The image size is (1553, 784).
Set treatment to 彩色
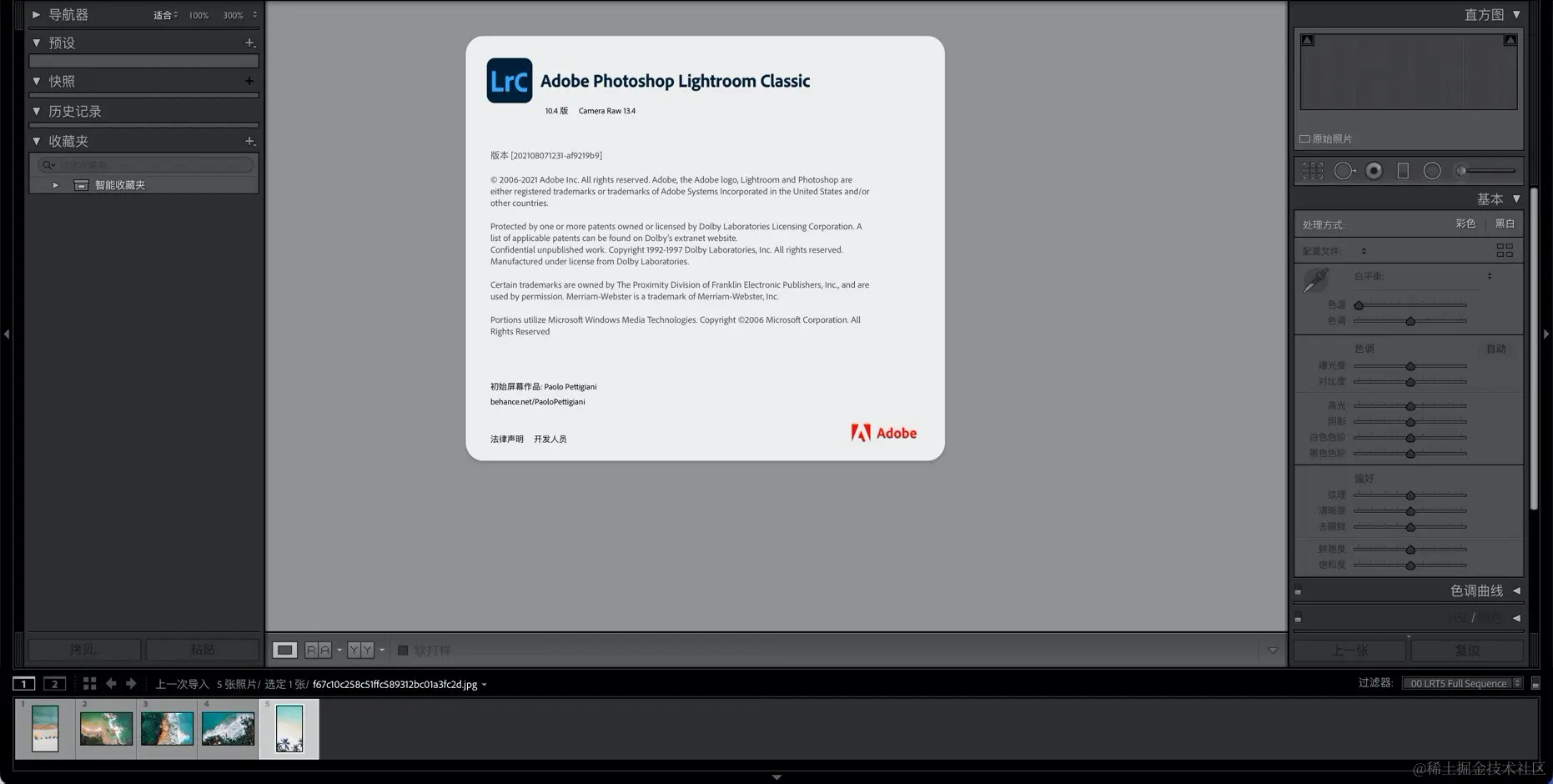(1465, 224)
